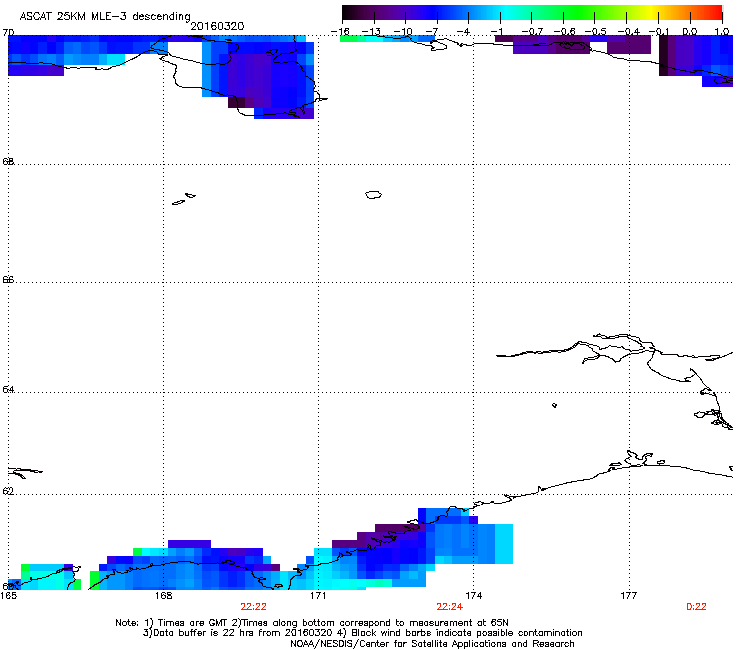This screenshot has width=740, height=650.
Task: Click the -13 color scale label
Action: point(371,32)
